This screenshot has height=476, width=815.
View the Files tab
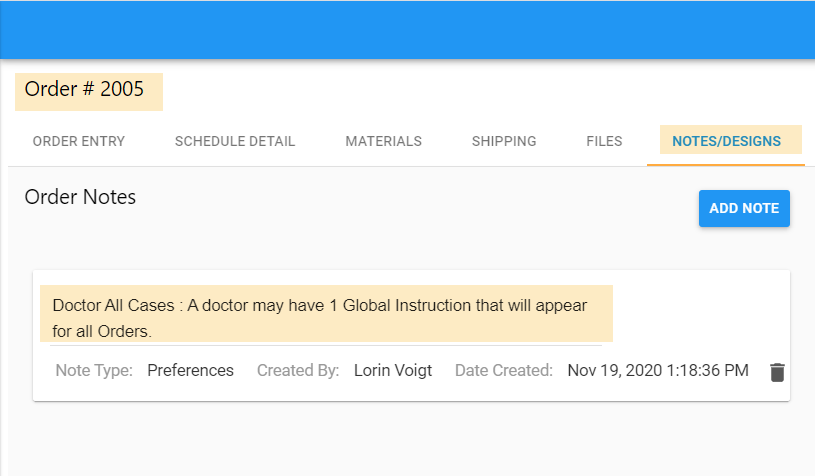(604, 141)
